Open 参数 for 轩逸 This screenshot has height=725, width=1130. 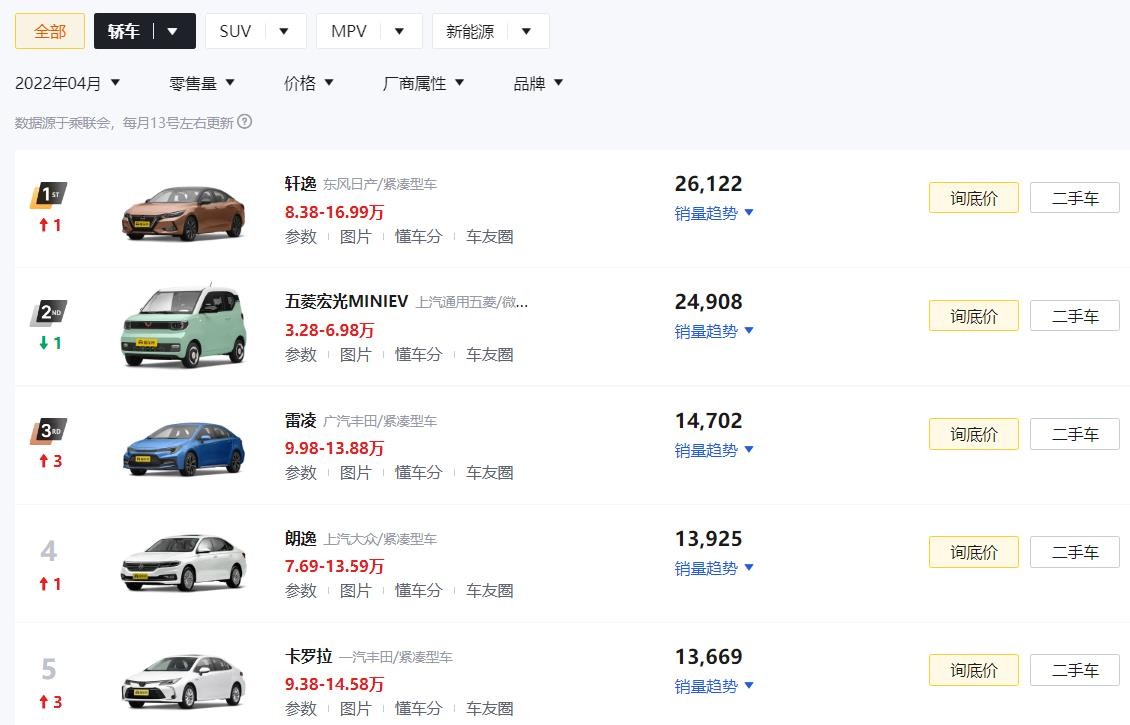[x=301, y=236]
